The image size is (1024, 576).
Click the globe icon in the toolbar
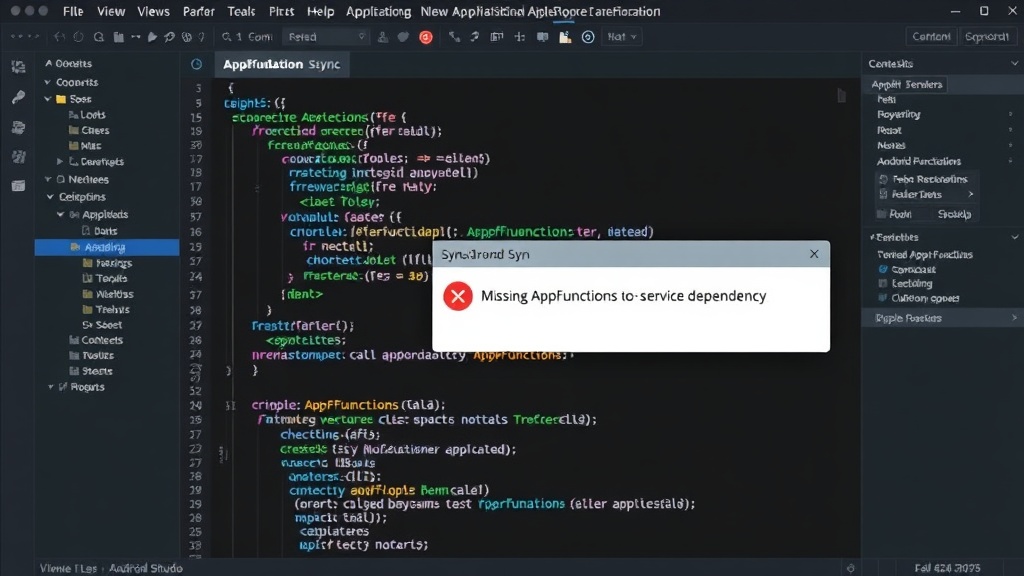[x=186, y=37]
